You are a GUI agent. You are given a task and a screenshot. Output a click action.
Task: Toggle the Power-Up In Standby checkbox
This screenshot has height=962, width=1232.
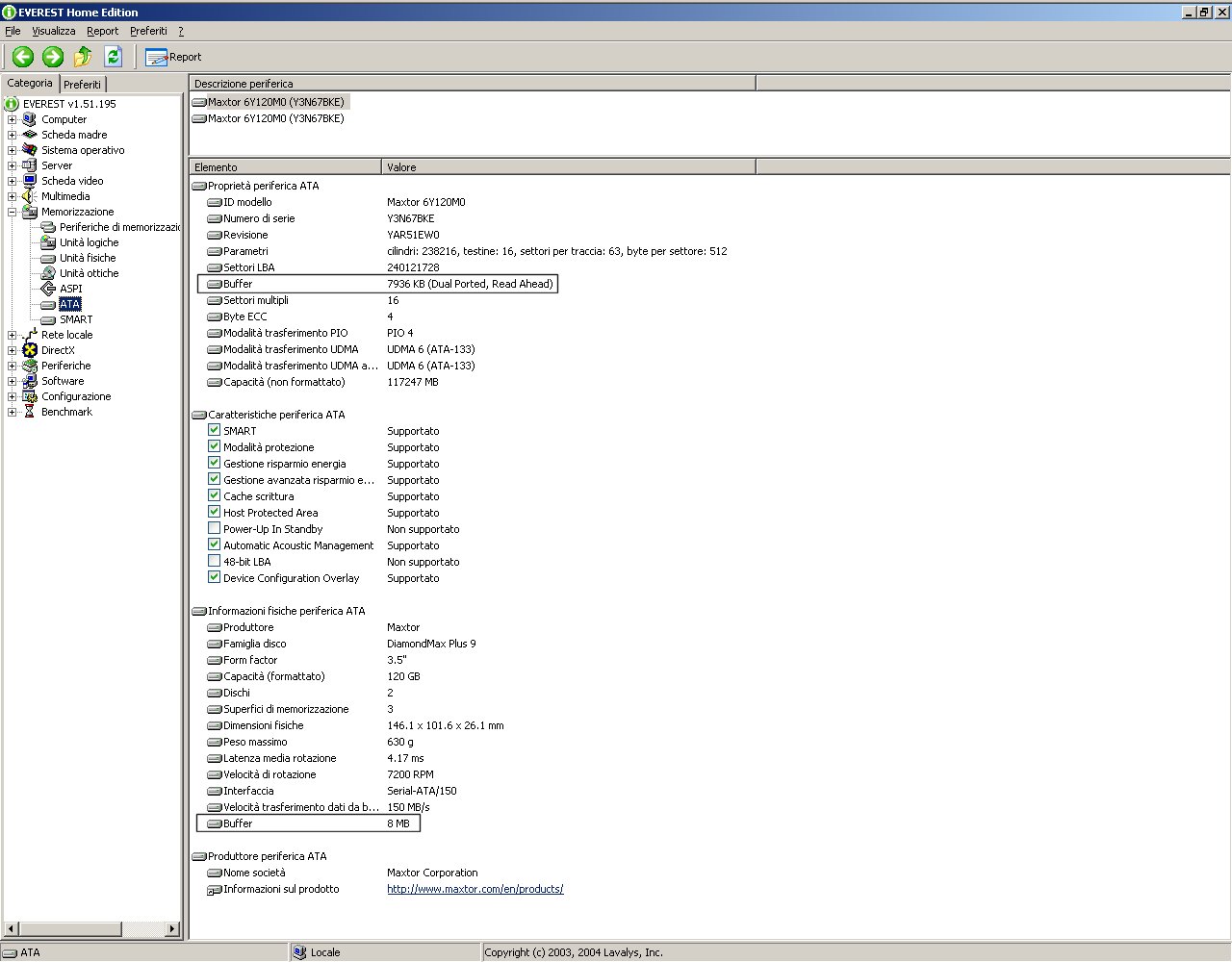pyautogui.click(x=215, y=529)
